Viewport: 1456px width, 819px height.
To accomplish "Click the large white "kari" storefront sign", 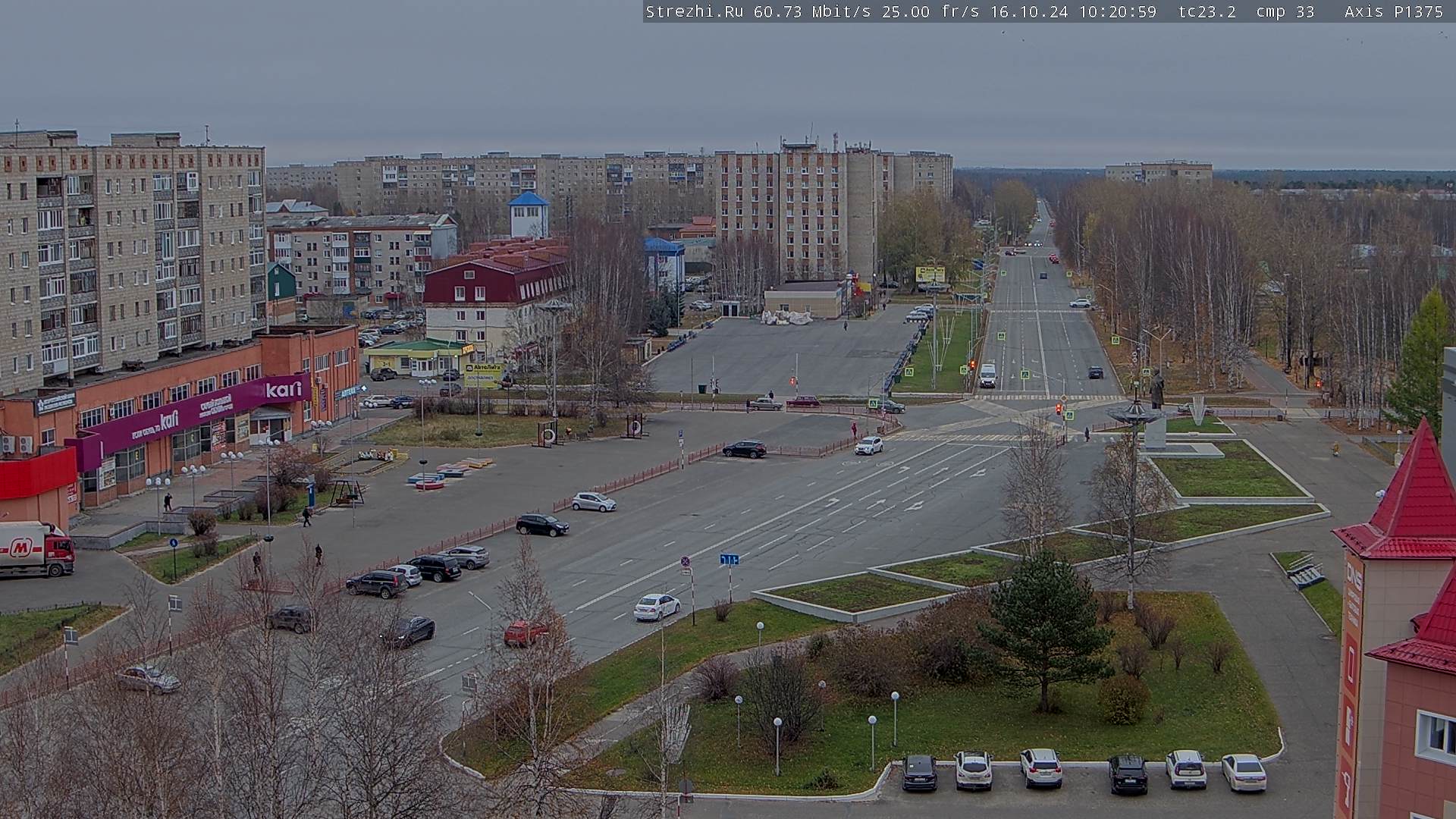I will [284, 390].
